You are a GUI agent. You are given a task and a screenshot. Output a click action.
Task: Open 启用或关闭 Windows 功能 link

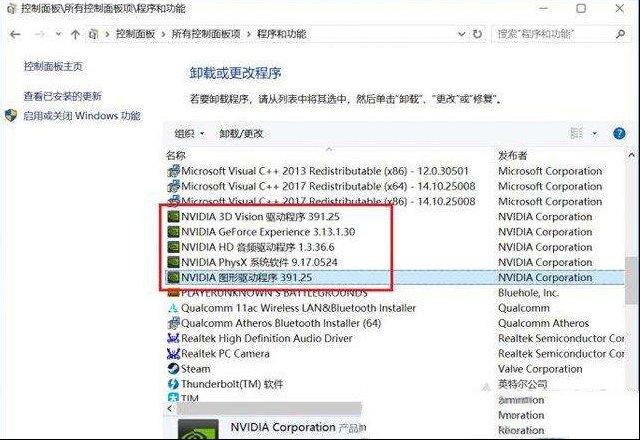(x=82, y=116)
